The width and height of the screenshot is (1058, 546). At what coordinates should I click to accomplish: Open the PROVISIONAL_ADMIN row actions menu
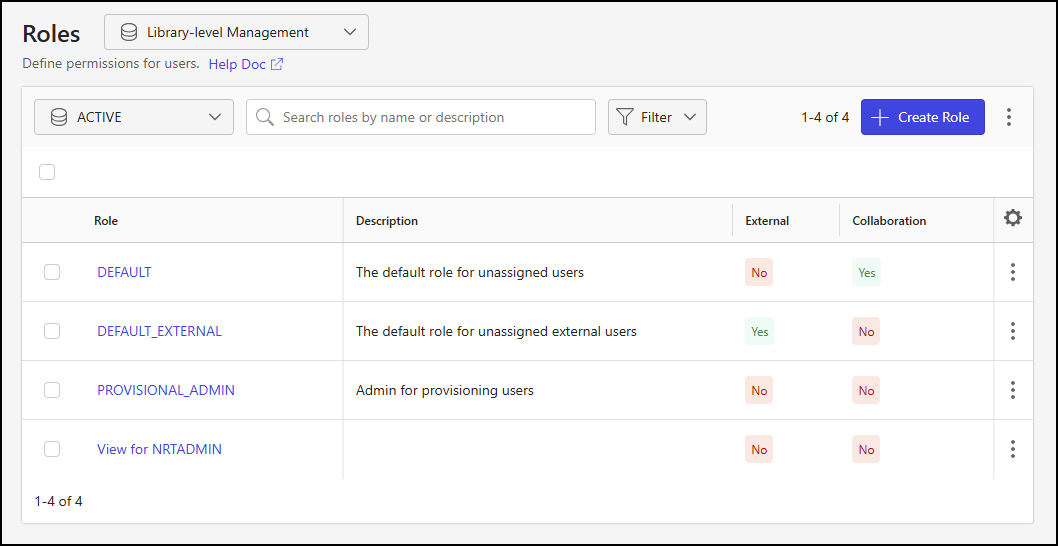[x=1013, y=390]
